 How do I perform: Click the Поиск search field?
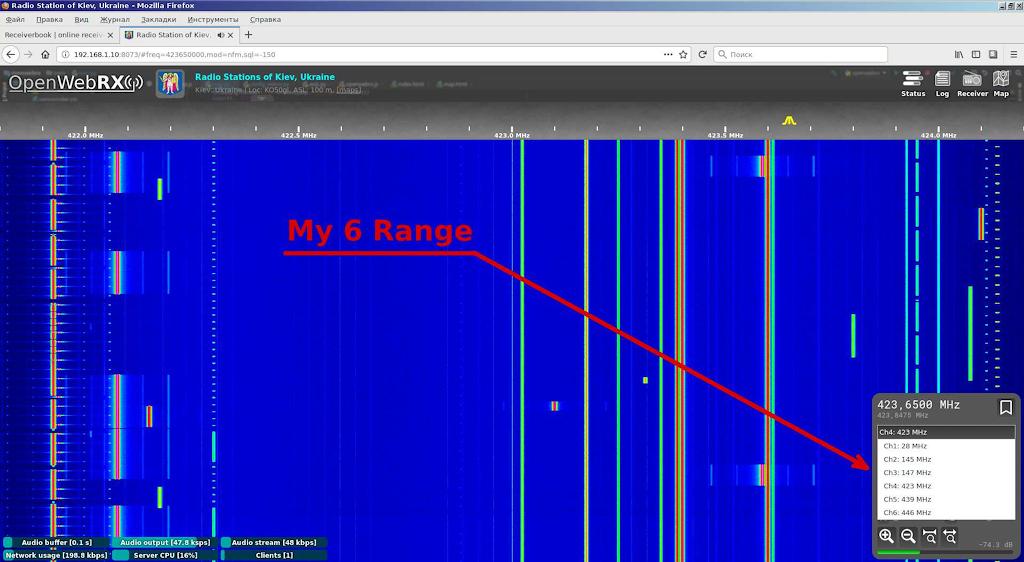point(800,54)
